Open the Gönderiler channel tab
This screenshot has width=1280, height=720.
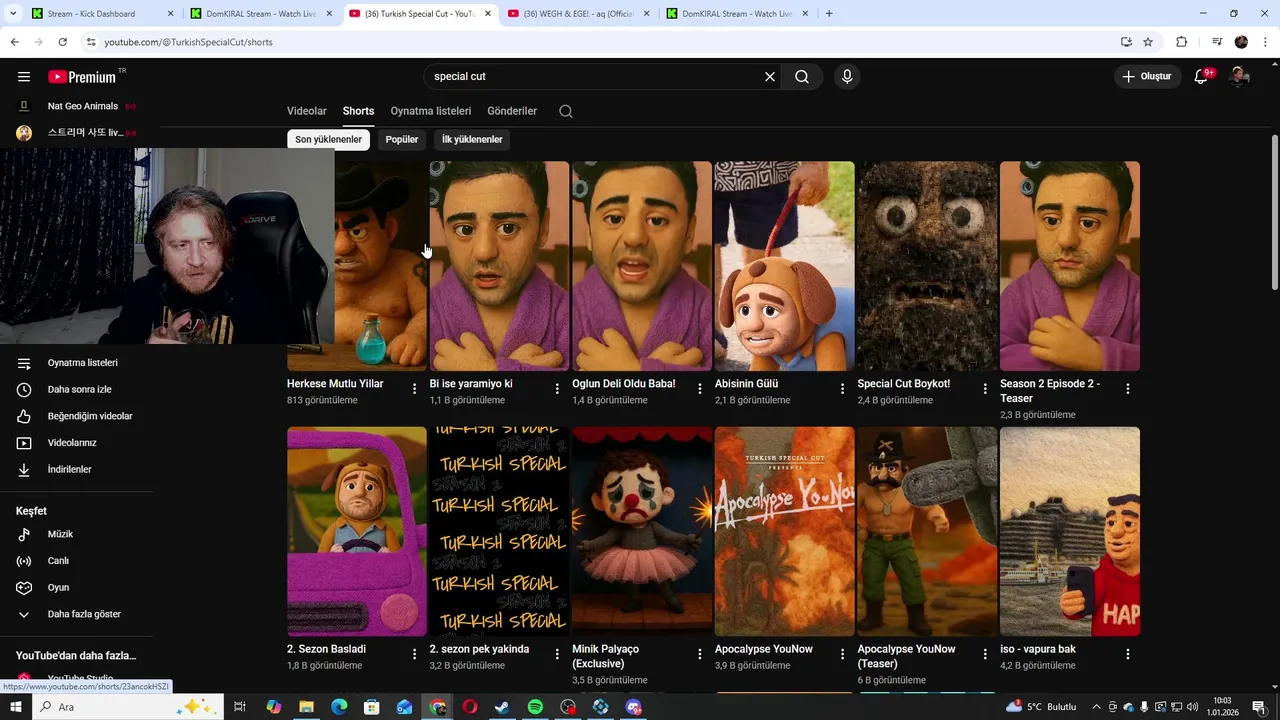512,111
